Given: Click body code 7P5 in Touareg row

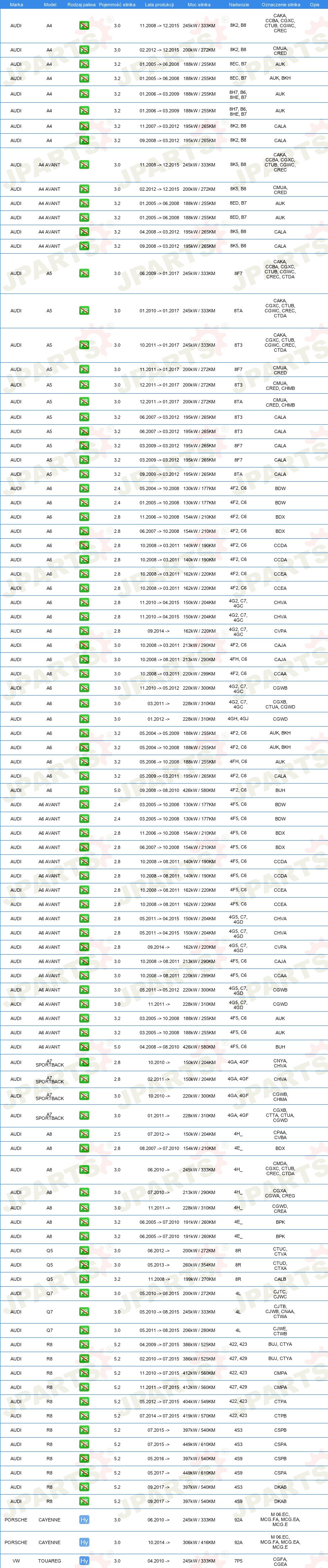Looking at the screenshot, I should pos(238,1561).
